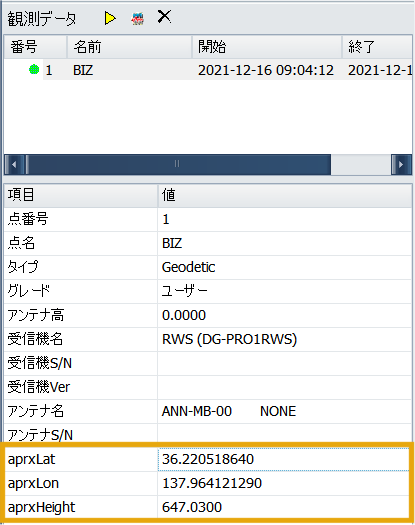The image size is (415, 525).
Task: Click the empty 受信機Ver value field
Action: [x=284, y=387]
